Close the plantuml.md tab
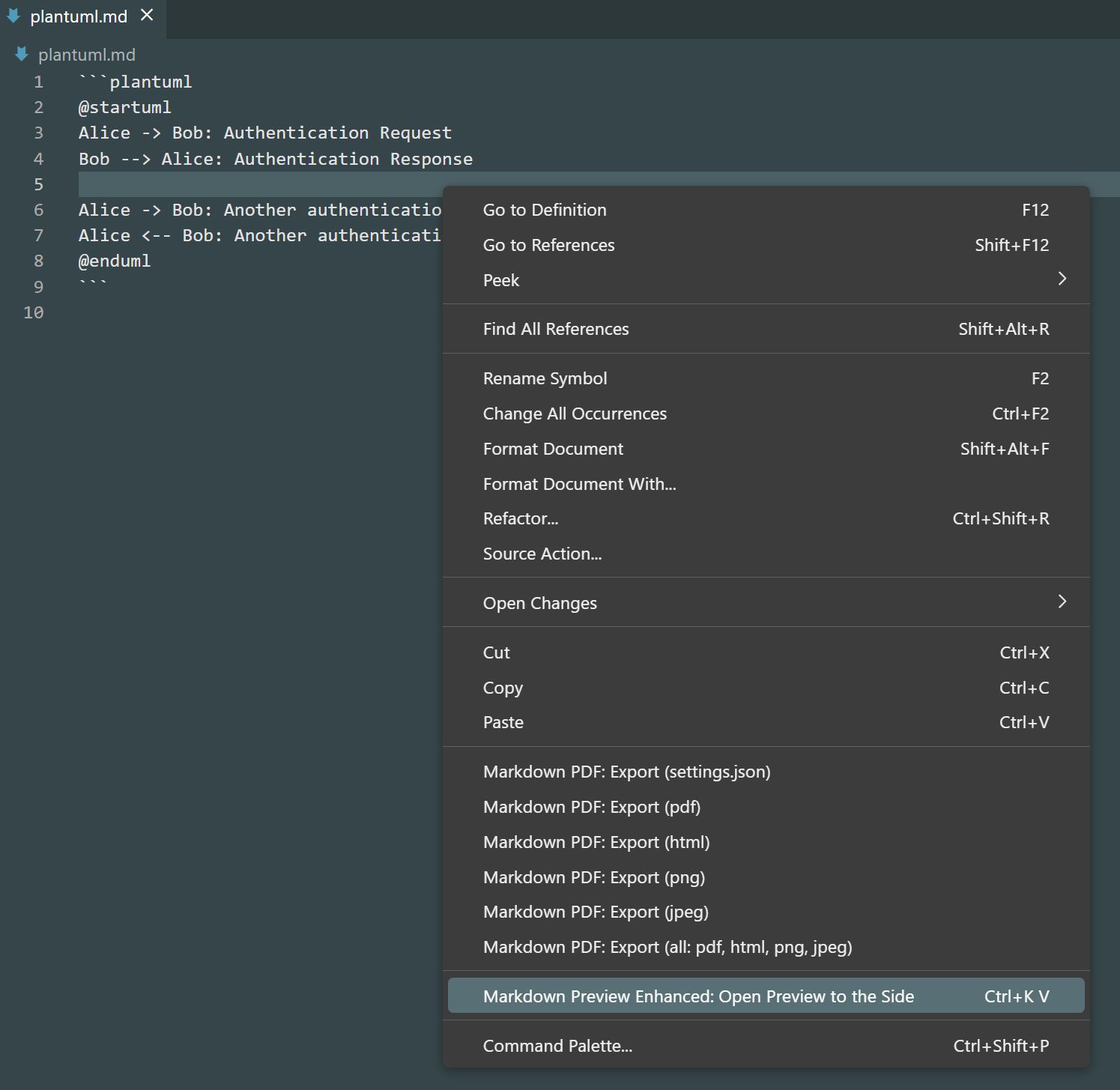Screen dimensions: 1120x1090 point(147,15)
